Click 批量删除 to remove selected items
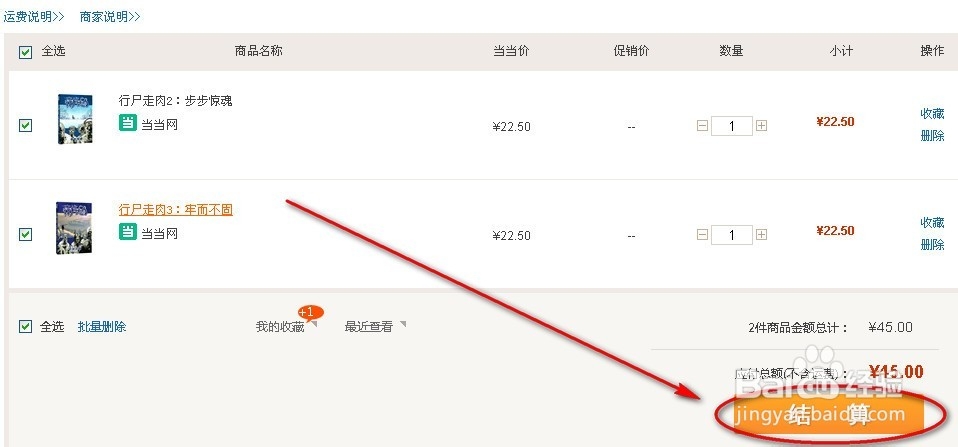Screen dimensions: 958x447 click(x=102, y=327)
